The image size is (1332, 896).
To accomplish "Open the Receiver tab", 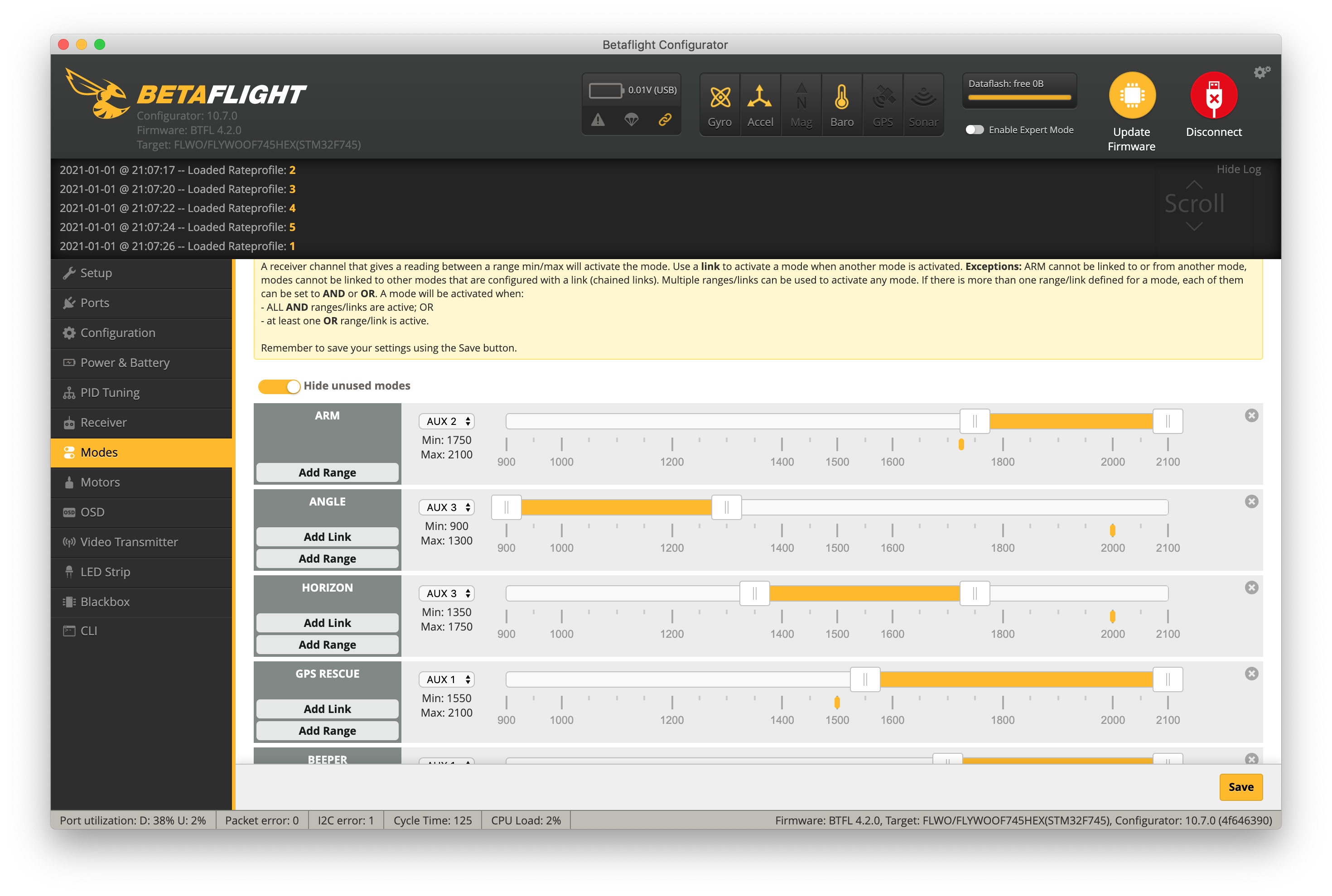I will (x=141, y=422).
